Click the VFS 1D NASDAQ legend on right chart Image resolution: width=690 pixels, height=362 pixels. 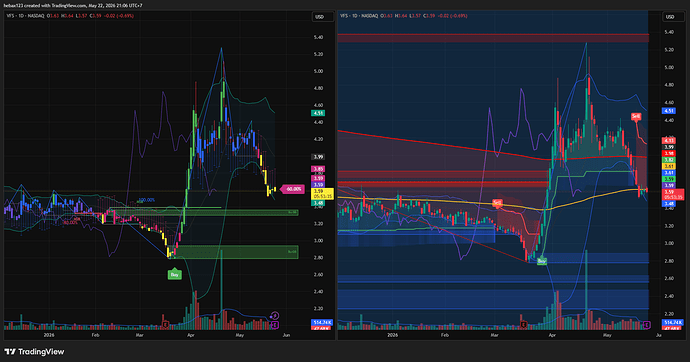[x=359, y=16]
